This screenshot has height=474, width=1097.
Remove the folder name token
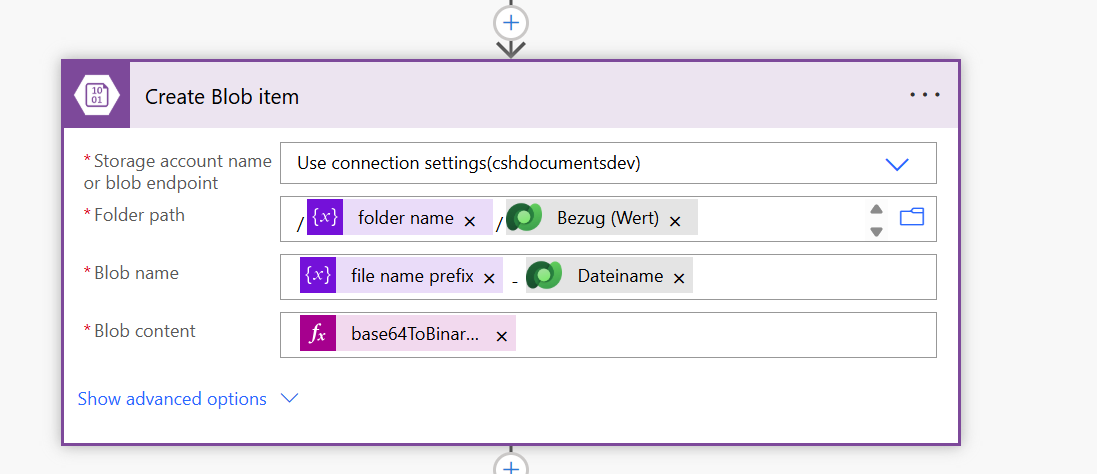470,221
